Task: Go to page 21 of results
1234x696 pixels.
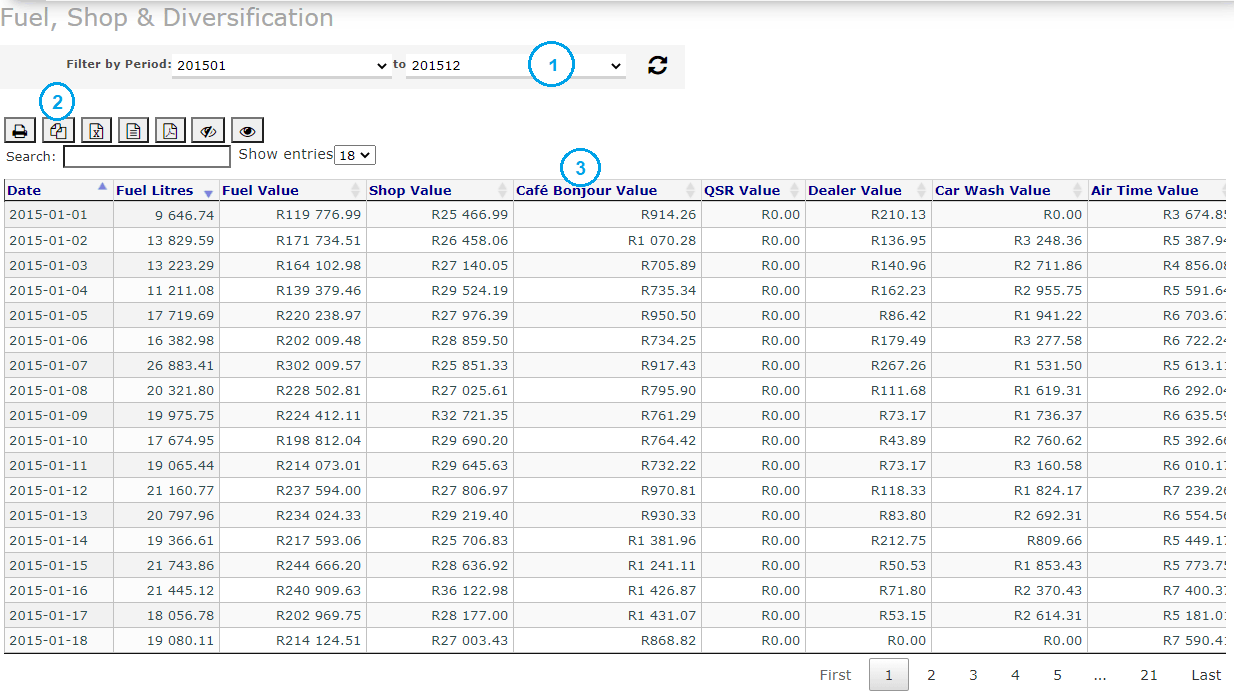Action: tap(1149, 675)
